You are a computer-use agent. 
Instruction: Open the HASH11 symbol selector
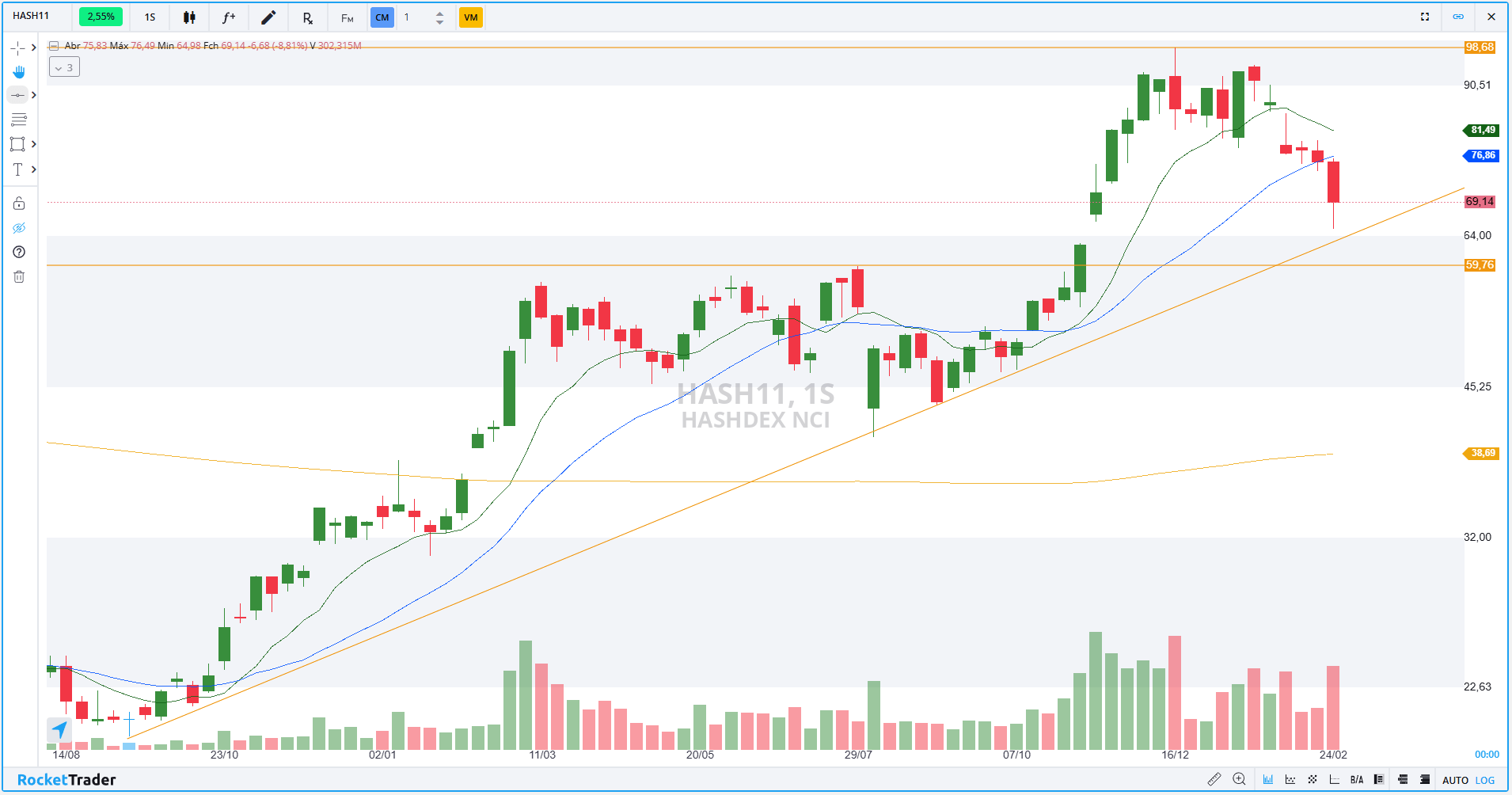30,16
